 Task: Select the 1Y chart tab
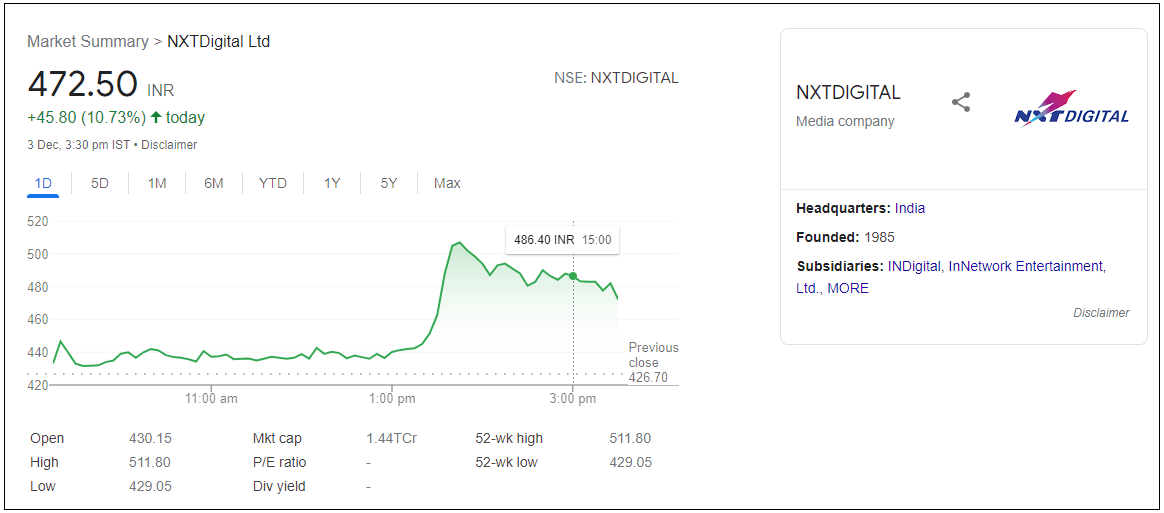(332, 183)
